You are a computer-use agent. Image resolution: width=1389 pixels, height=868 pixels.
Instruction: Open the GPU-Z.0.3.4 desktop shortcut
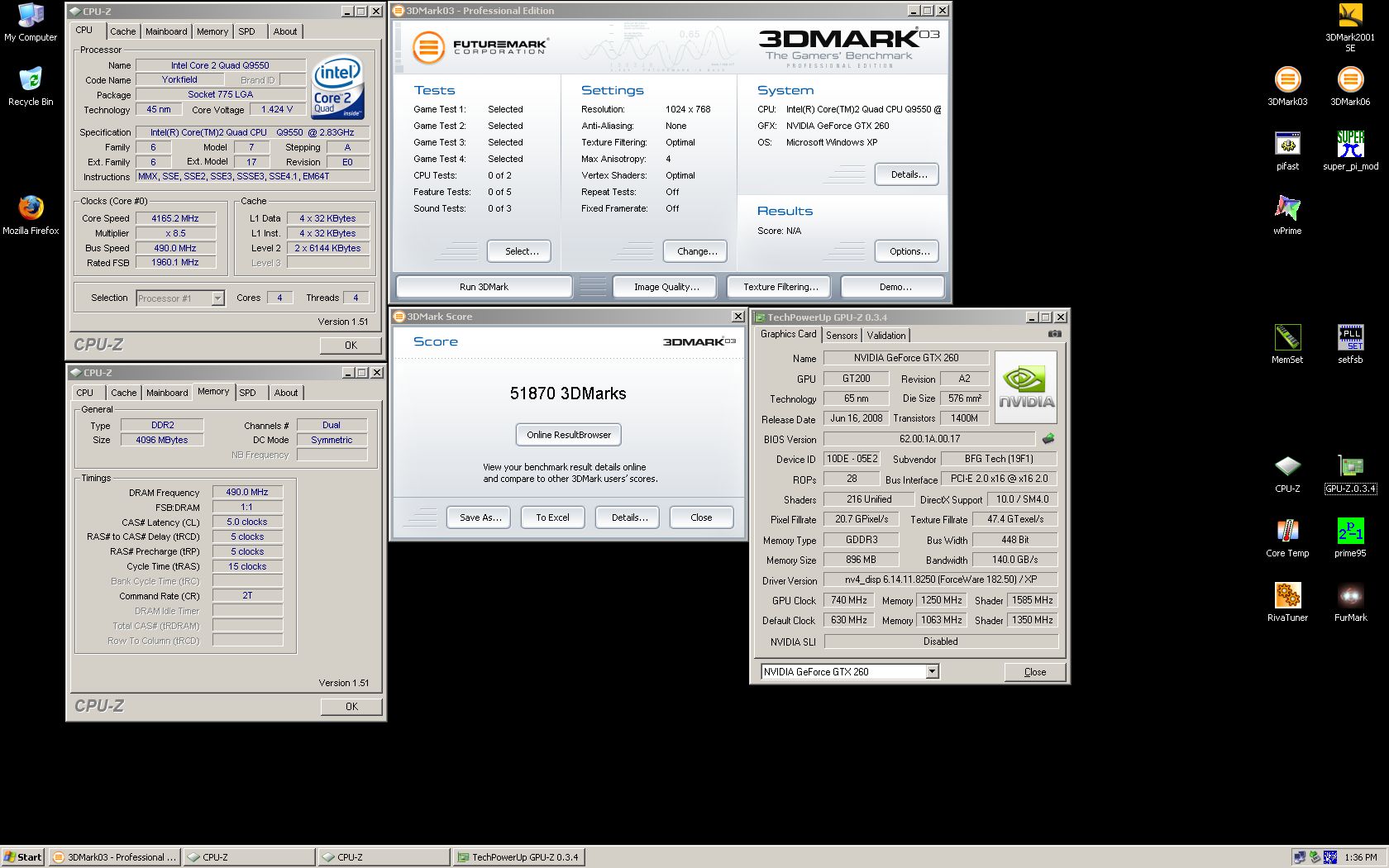[1350, 474]
